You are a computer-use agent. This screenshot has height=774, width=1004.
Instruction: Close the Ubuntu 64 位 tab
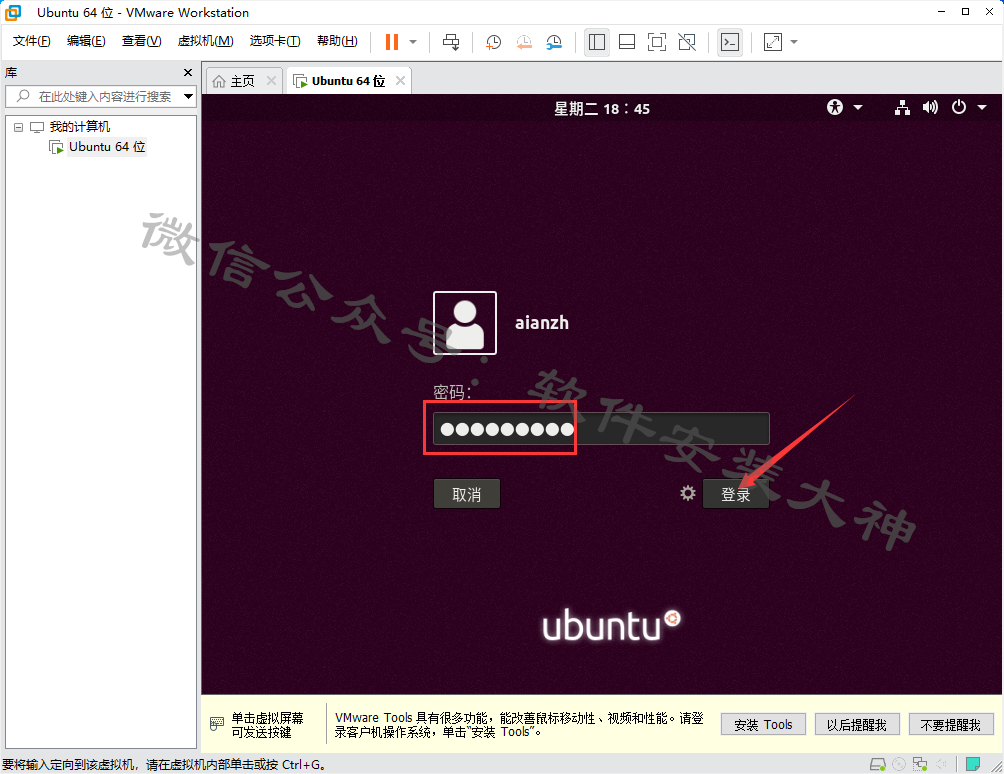[400, 81]
